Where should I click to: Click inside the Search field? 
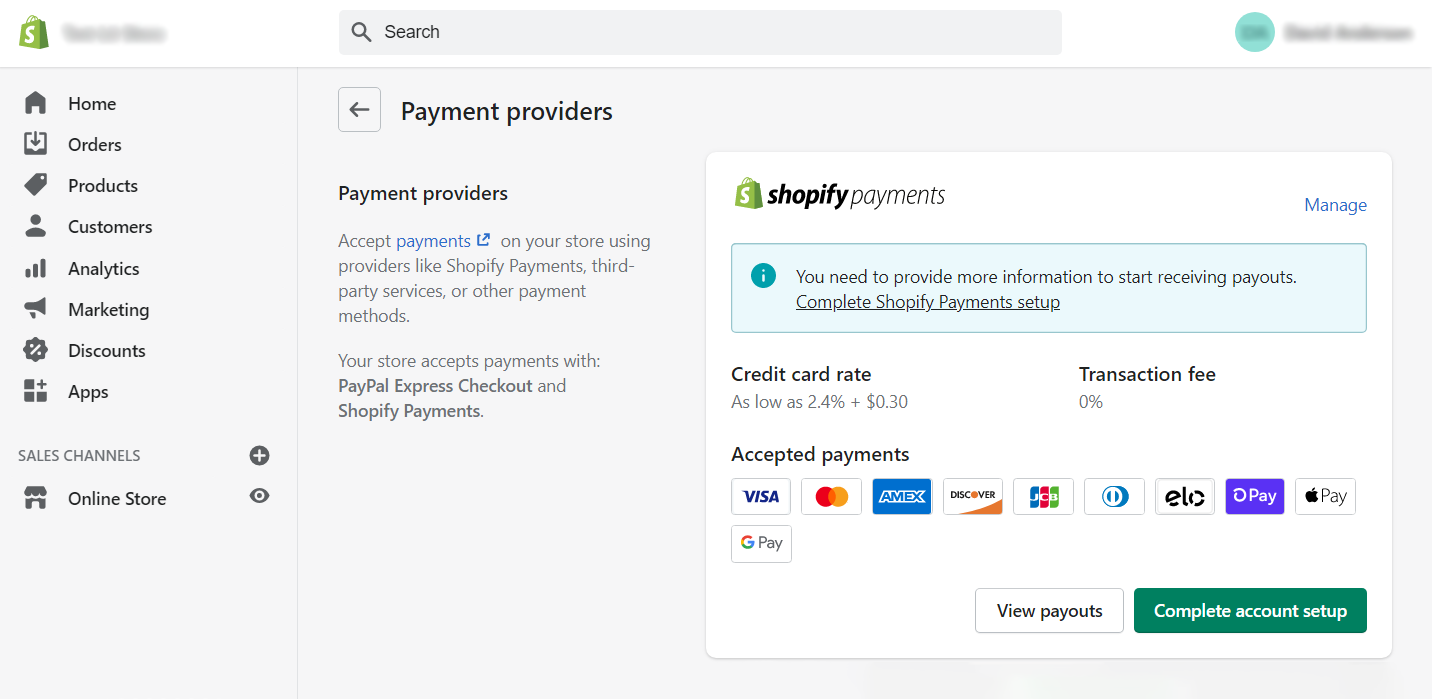[700, 32]
